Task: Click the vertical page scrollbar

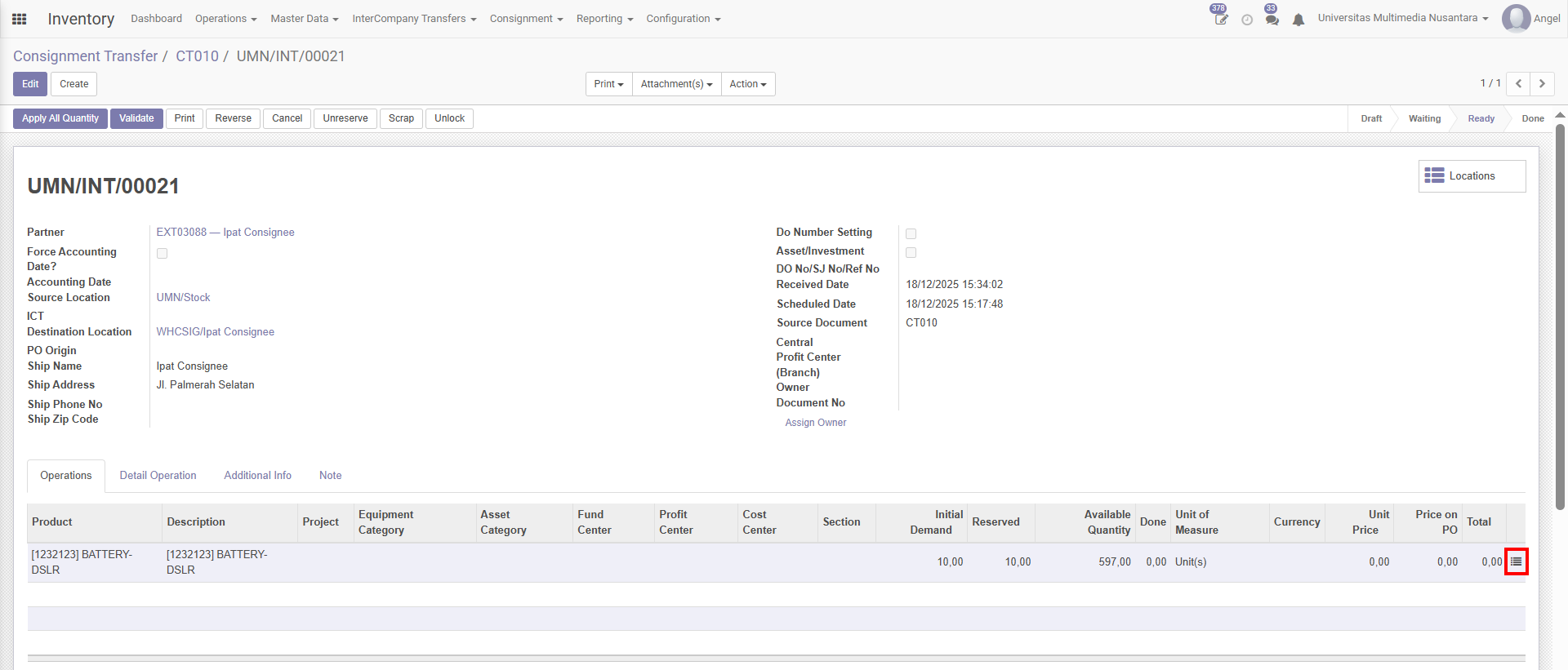Action: tap(1560, 318)
